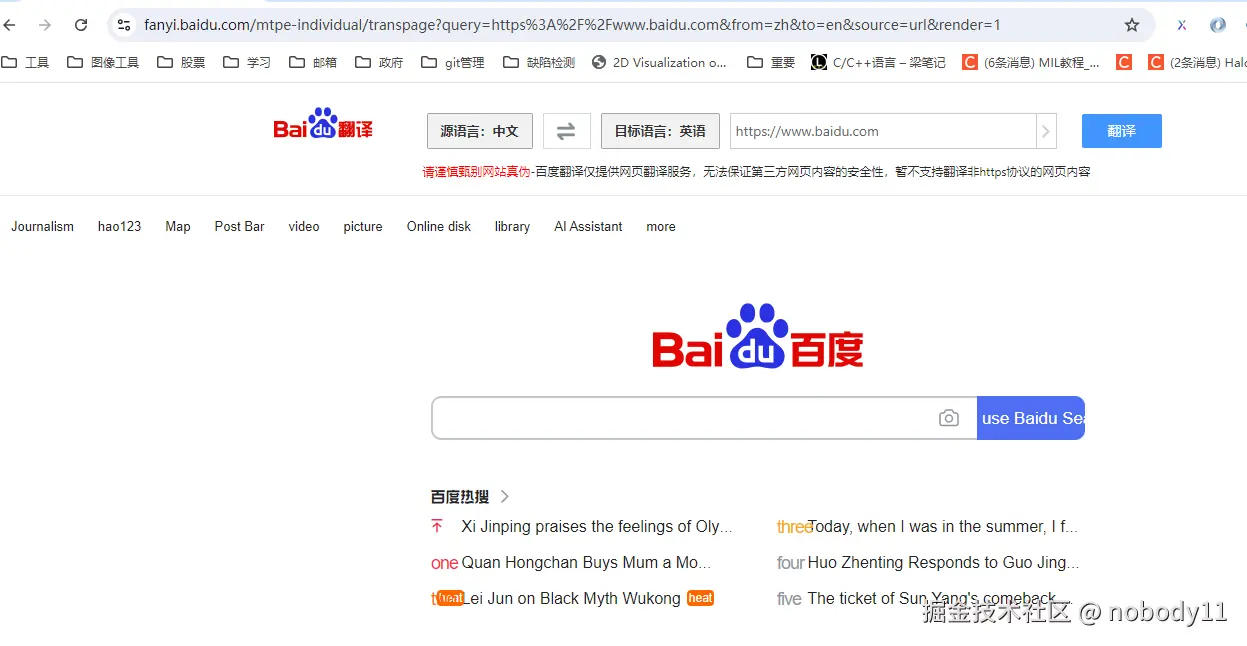Open Today, when I was in summer headline
The width and height of the screenshot is (1247, 646).
pos(943,526)
